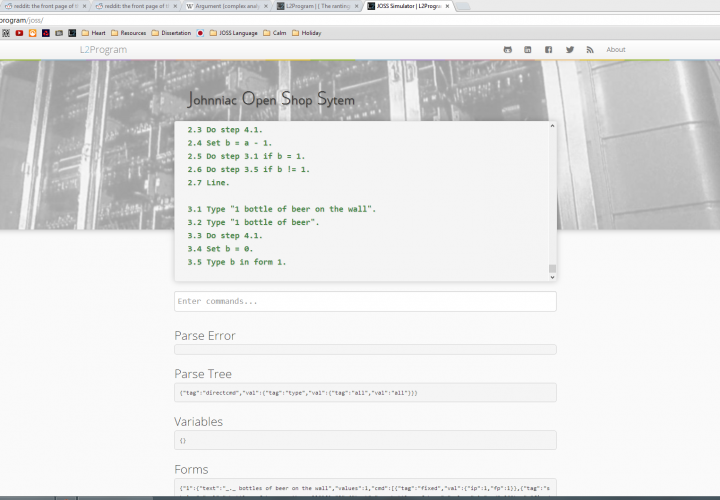
Task: Click the Facebook icon in header
Action: (549, 49)
